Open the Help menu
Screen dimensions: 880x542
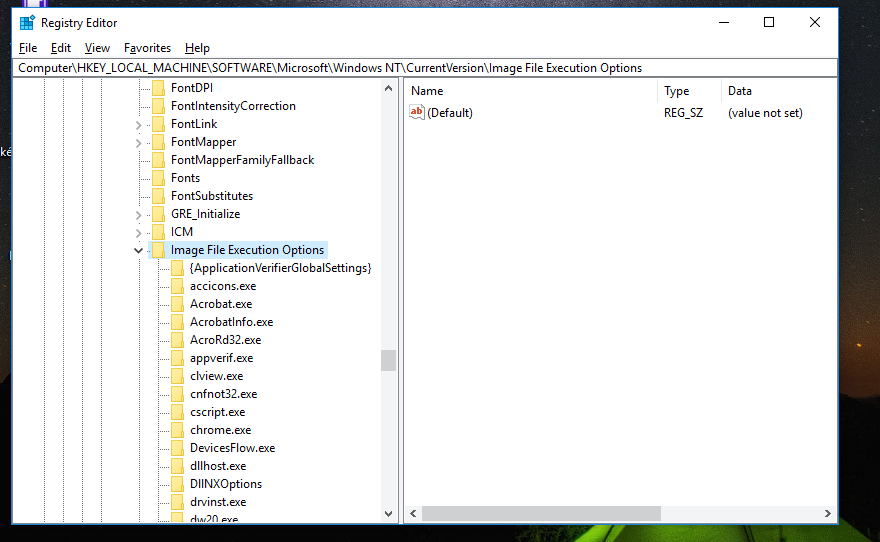point(197,48)
